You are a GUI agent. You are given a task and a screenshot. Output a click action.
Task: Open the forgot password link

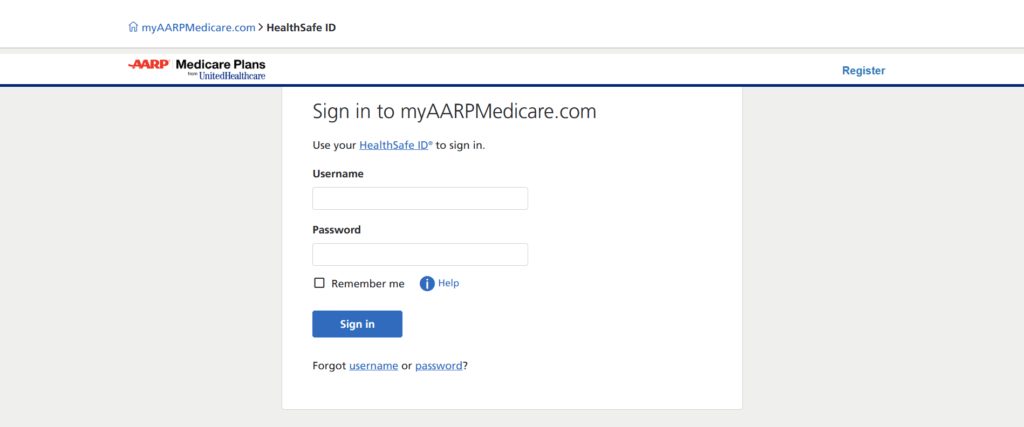coord(439,366)
